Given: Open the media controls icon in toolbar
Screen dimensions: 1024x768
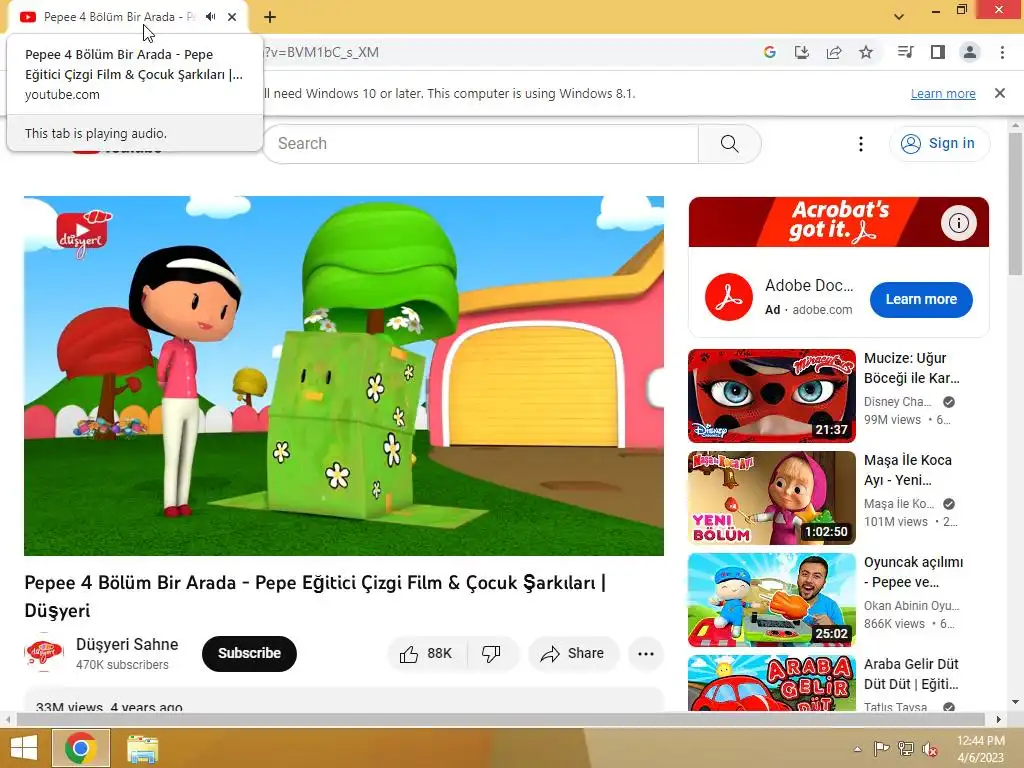Looking at the screenshot, I should 905,52.
